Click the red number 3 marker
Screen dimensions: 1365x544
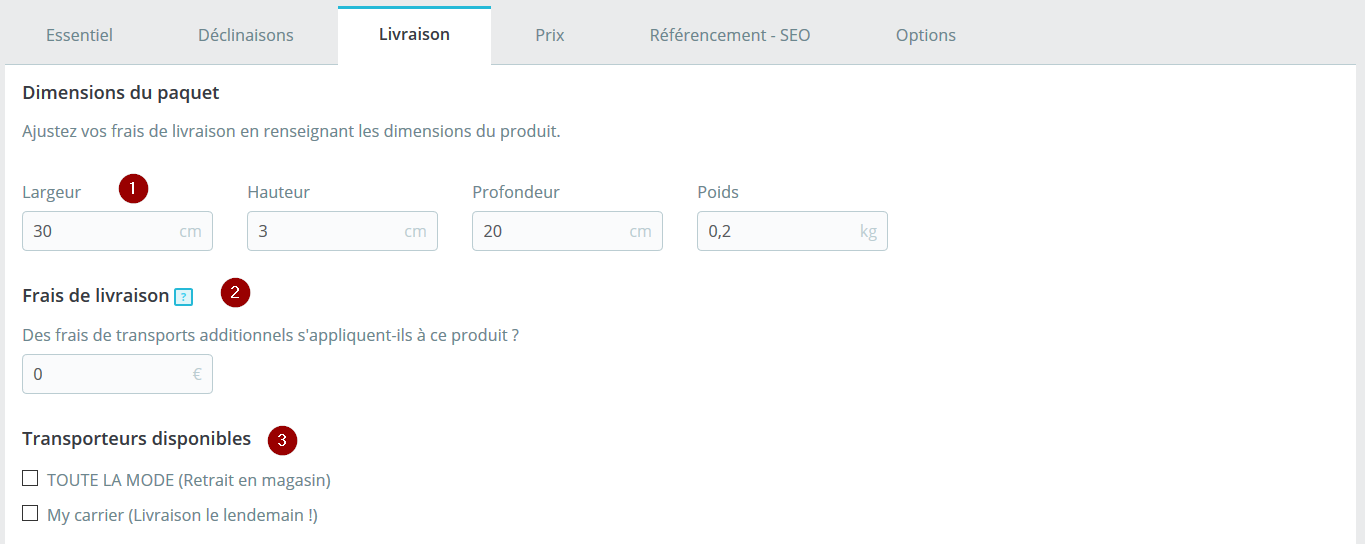point(283,439)
